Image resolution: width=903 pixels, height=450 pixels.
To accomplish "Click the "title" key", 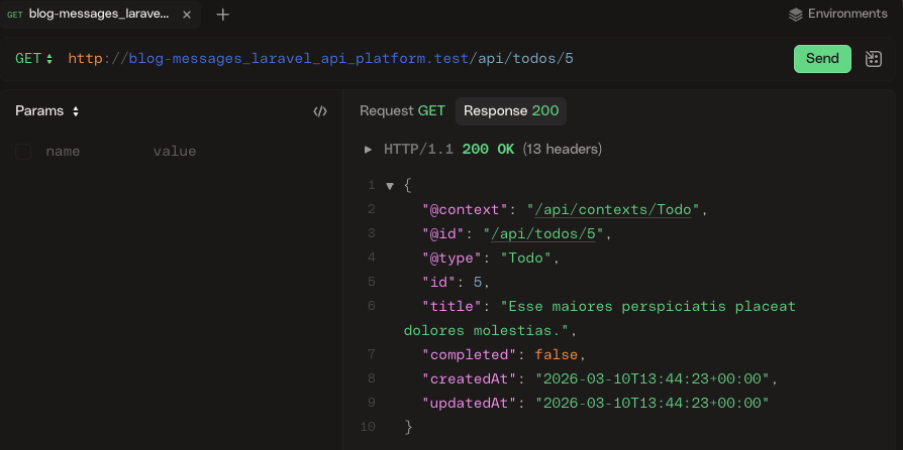I will (x=452, y=307).
